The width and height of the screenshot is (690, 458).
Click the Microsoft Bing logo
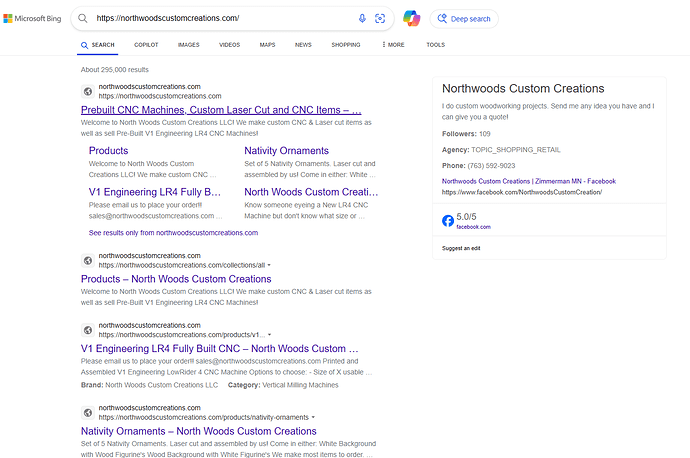[x=32, y=18]
